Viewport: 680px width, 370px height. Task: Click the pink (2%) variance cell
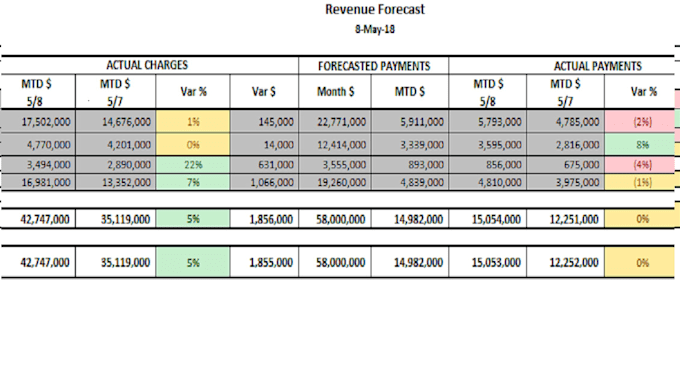coord(640,122)
